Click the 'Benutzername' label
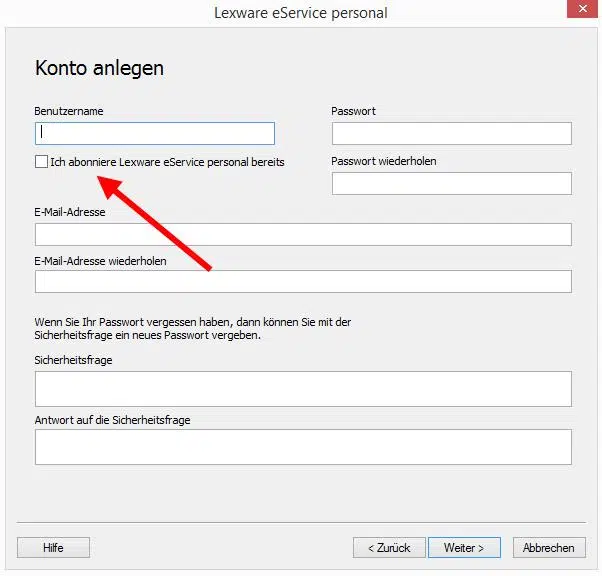Viewport: 602px width, 576px height. coord(69,111)
